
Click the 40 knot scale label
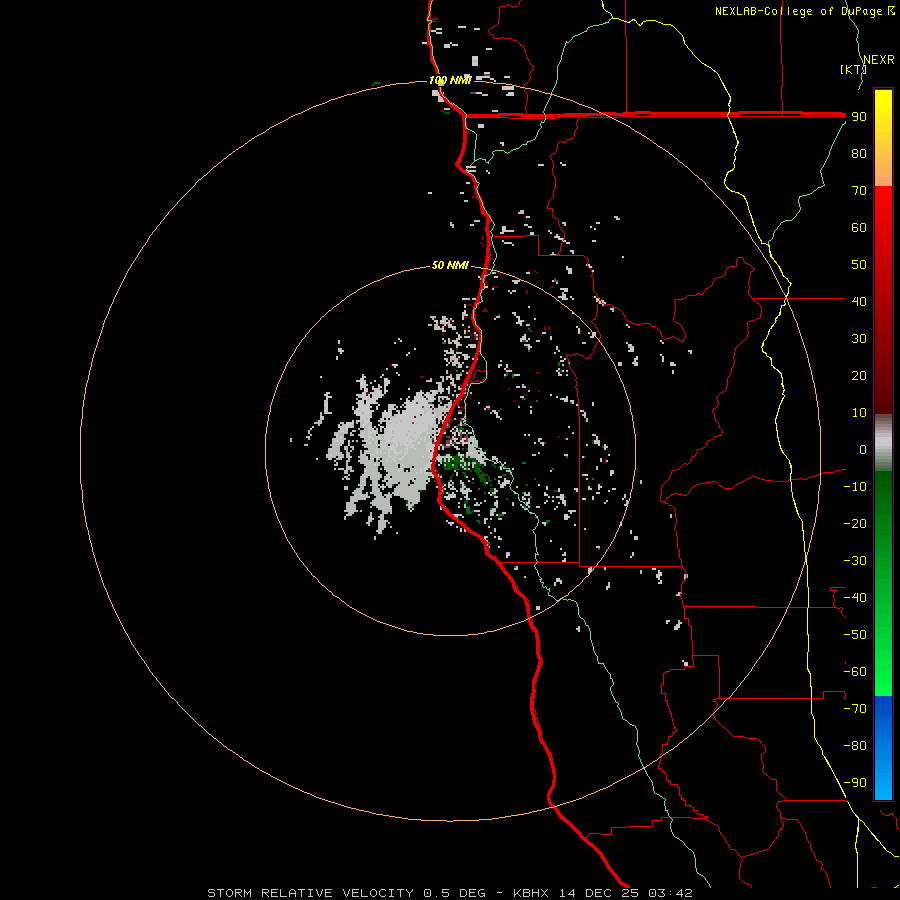click(x=859, y=301)
